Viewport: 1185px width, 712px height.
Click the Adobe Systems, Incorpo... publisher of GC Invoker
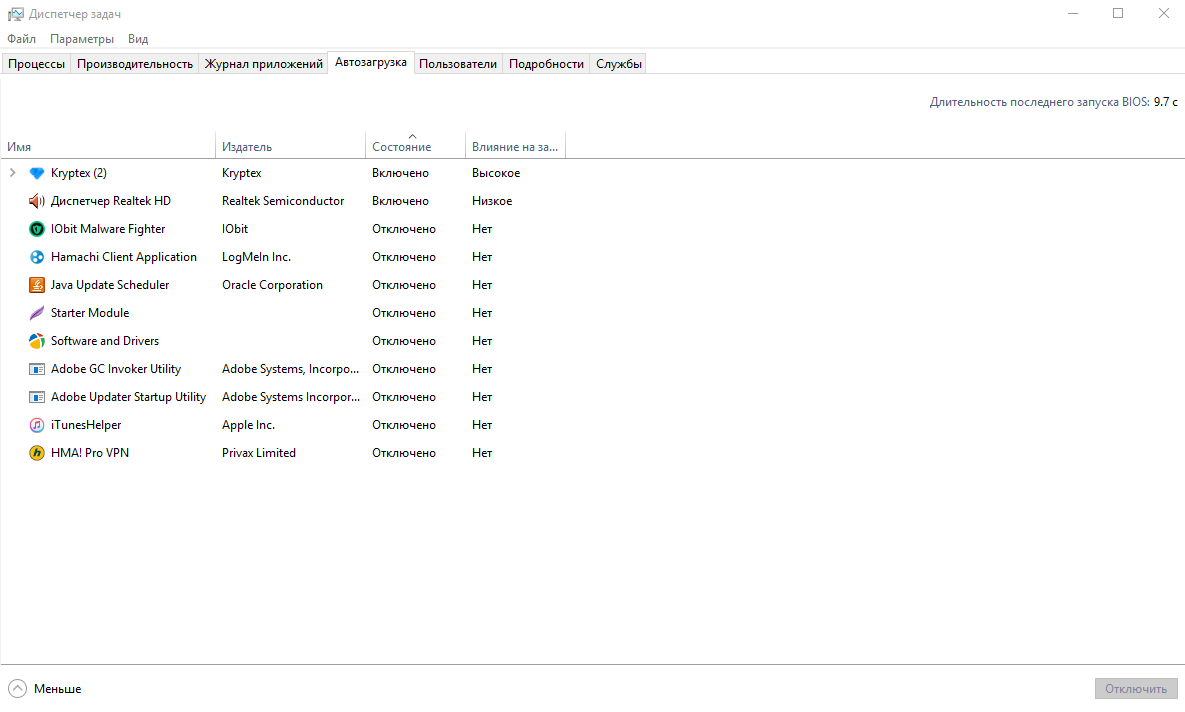[x=290, y=369]
